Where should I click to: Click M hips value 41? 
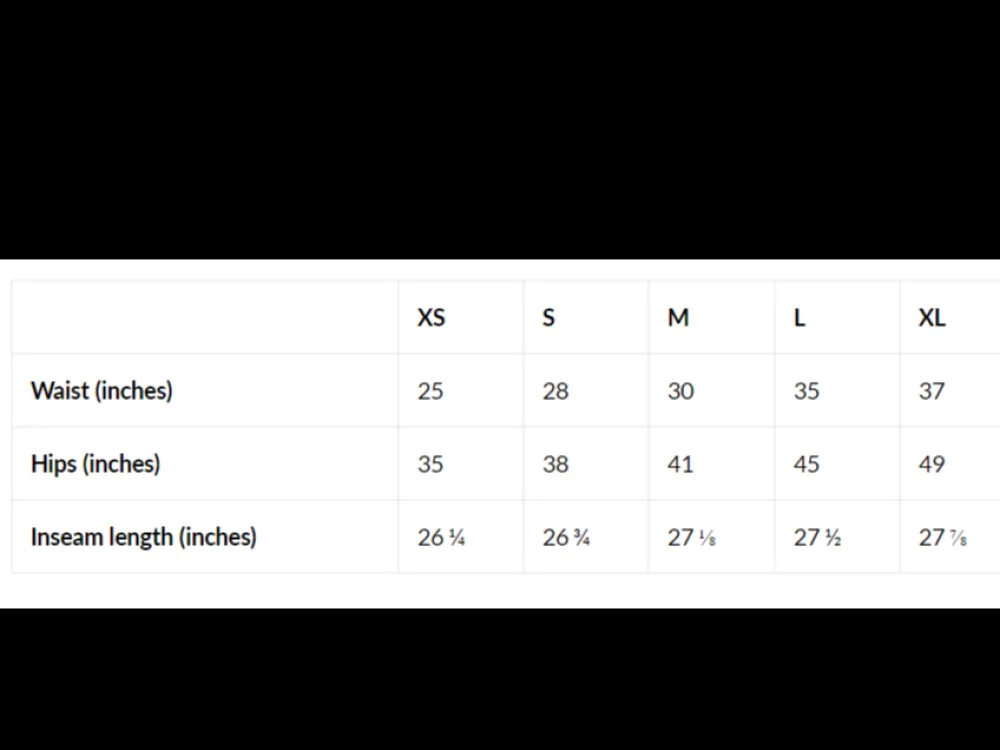click(x=680, y=464)
